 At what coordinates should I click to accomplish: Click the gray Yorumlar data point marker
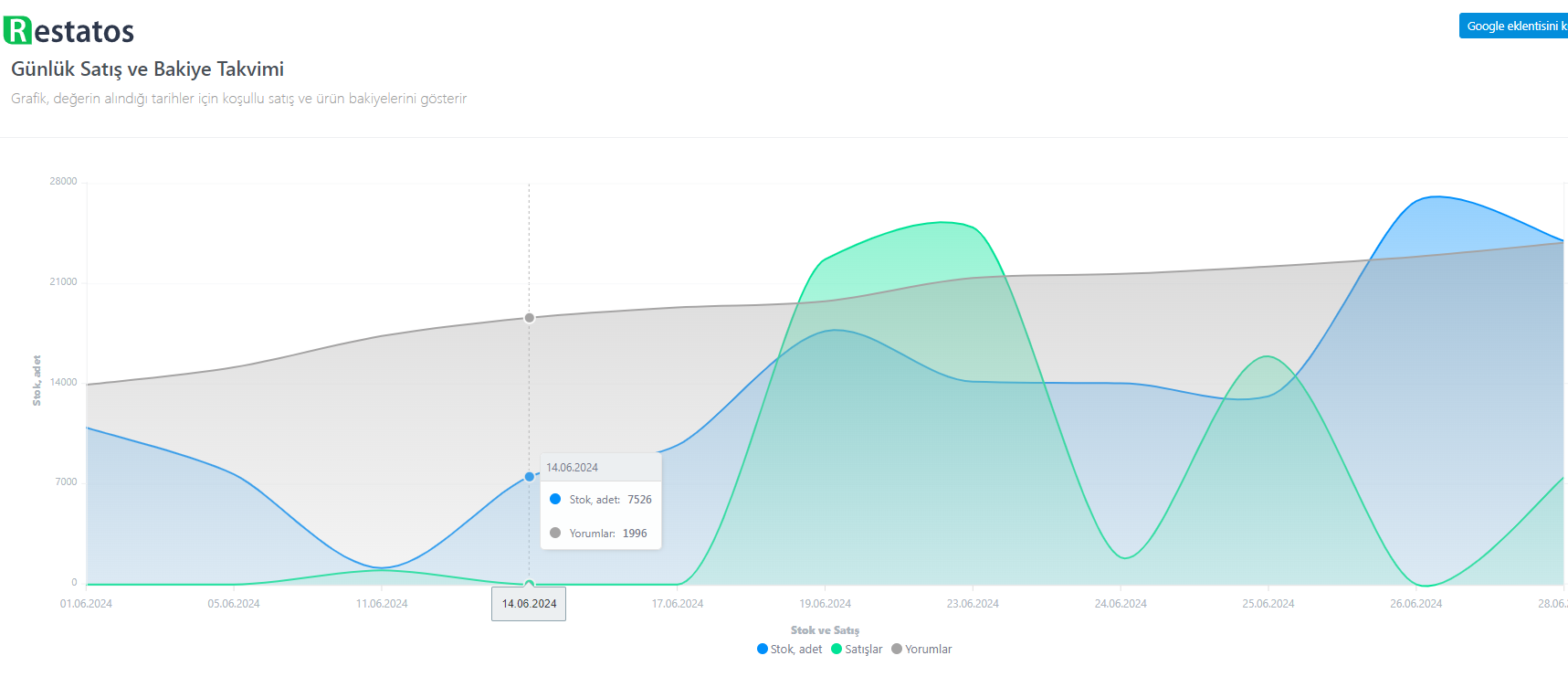530,318
